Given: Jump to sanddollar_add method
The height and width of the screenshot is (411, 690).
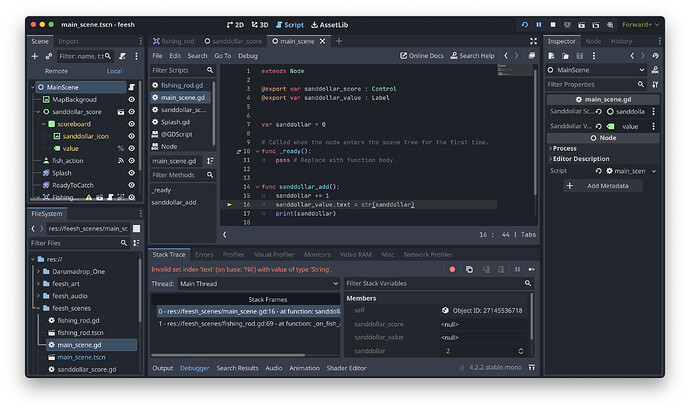Looking at the screenshot, I should point(174,202).
